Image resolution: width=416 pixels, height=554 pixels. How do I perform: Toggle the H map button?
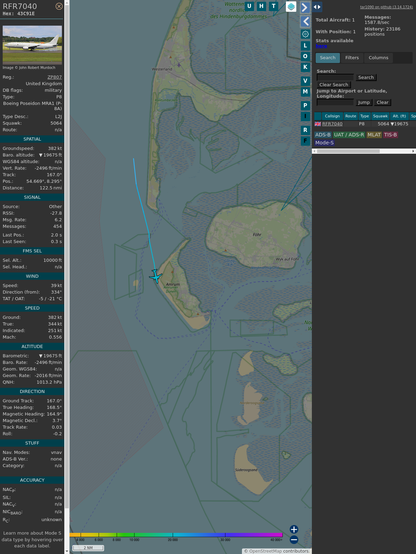coord(261,6)
